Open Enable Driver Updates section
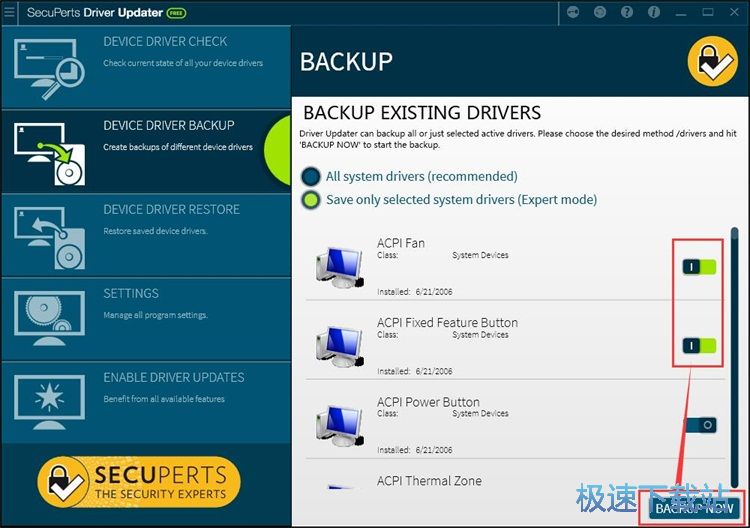The height and width of the screenshot is (528, 750). coord(146,402)
